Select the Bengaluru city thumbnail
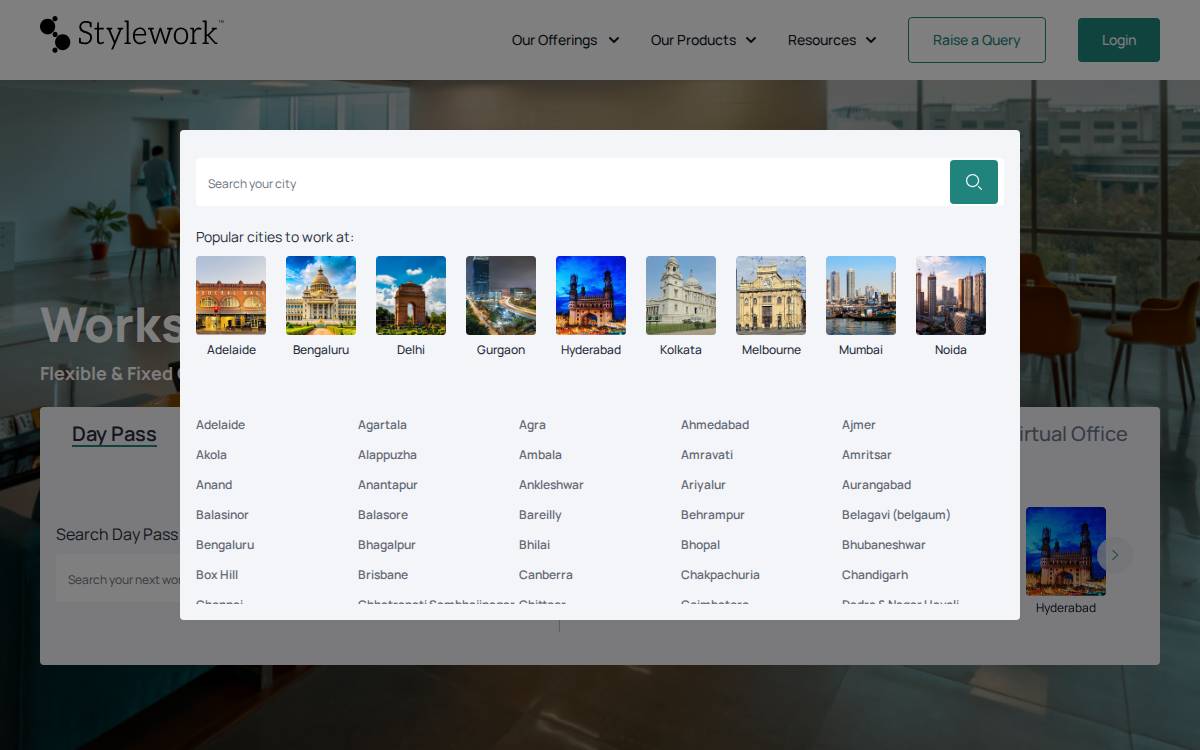Image resolution: width=1200 pixels, height=750 pixels. (321, 295)
